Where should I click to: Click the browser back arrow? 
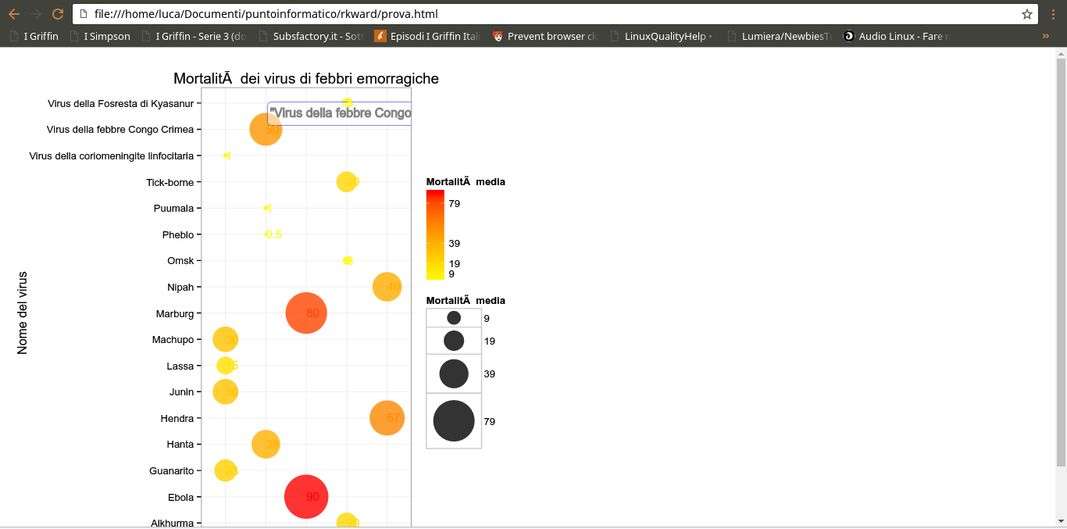[14, 14]
